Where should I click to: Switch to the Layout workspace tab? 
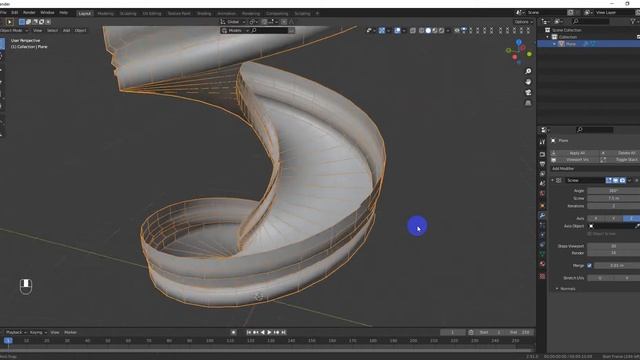pos(84,13)
